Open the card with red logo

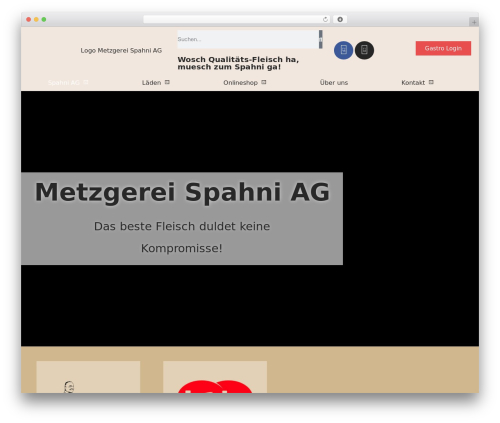coord(215,377)
